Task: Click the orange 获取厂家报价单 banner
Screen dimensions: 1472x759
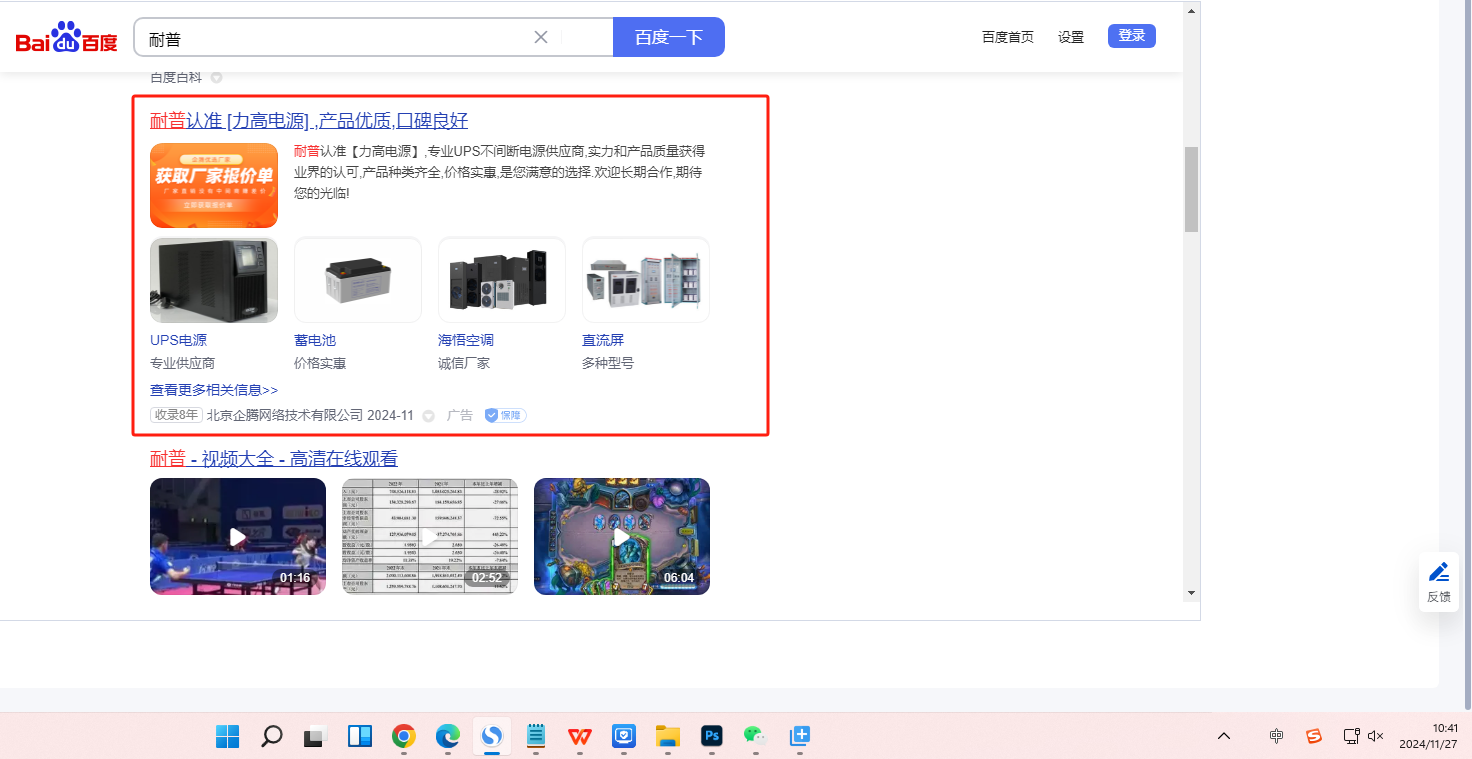Action: pyautogui.click(x=214, y=185)
